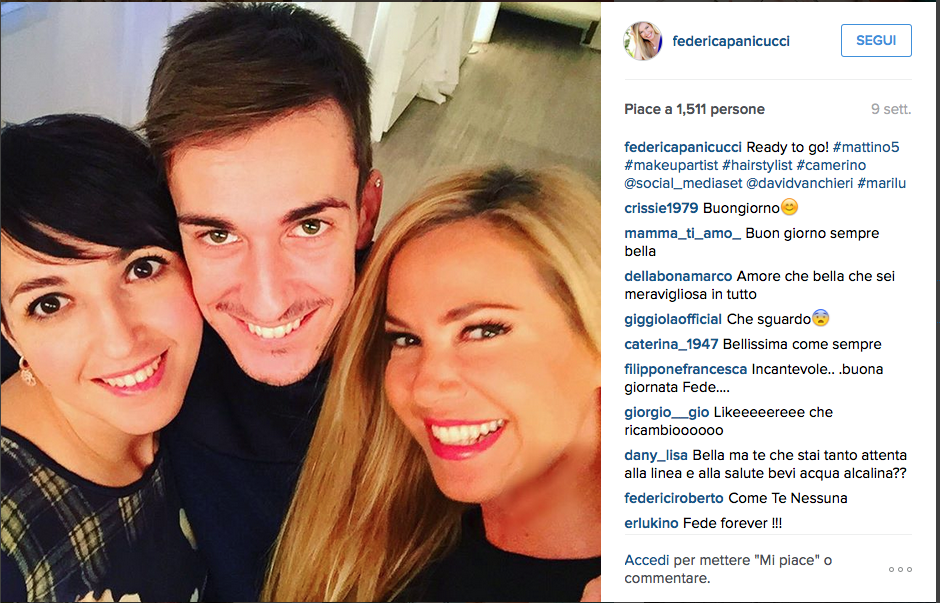Open federicapanicucci username in header

pyautogui.click(x=731, y=41)
